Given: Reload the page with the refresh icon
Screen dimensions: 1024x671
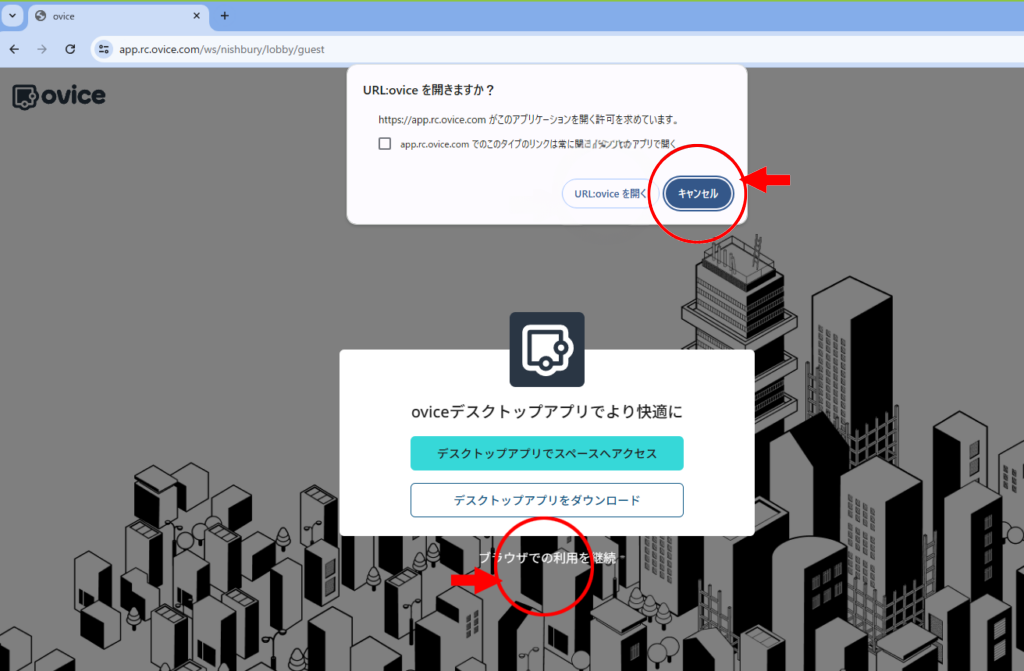Looking at the screenshot, I should click(70, 49).
